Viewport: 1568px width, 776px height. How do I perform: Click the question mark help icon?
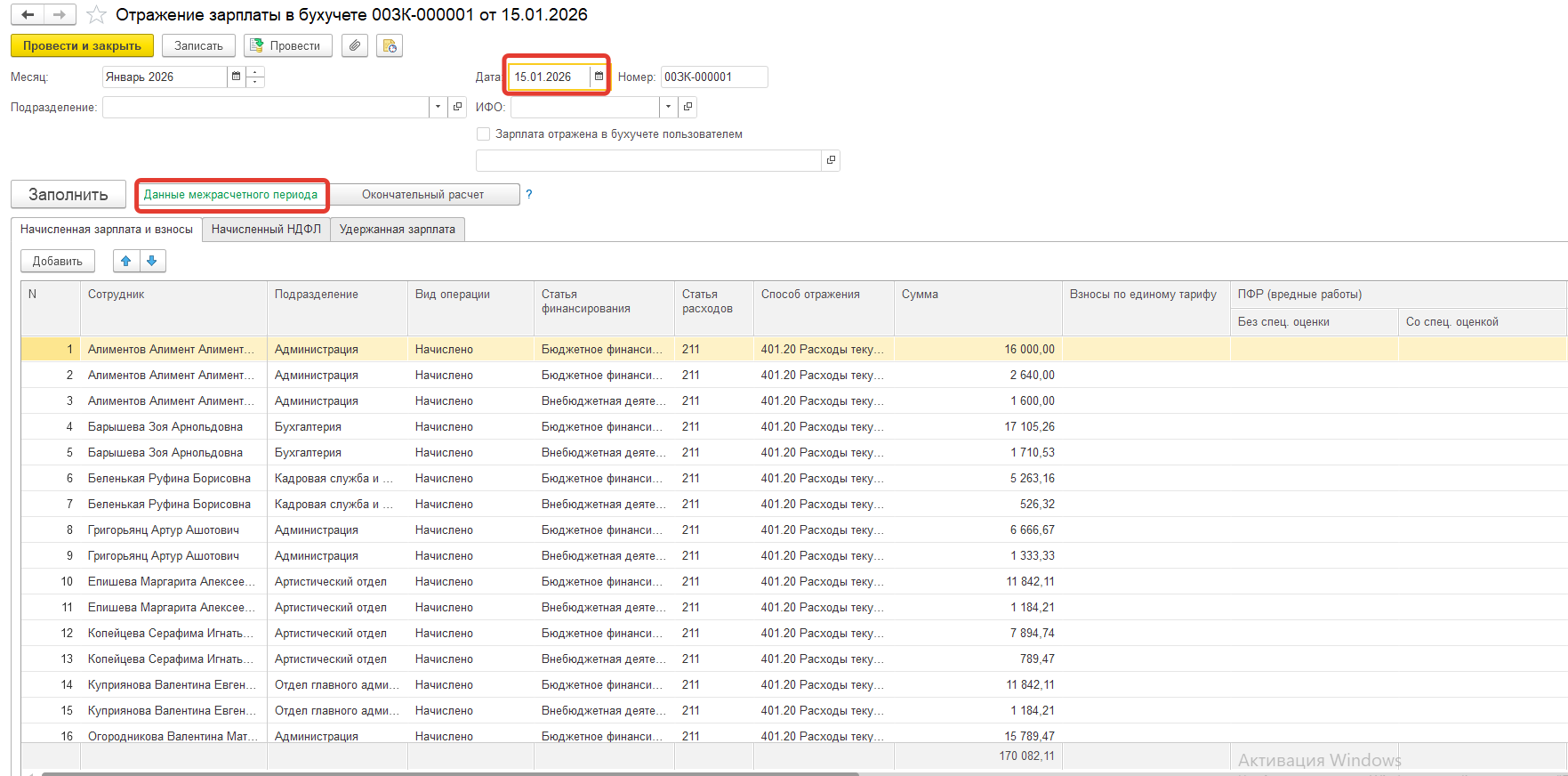529,194
